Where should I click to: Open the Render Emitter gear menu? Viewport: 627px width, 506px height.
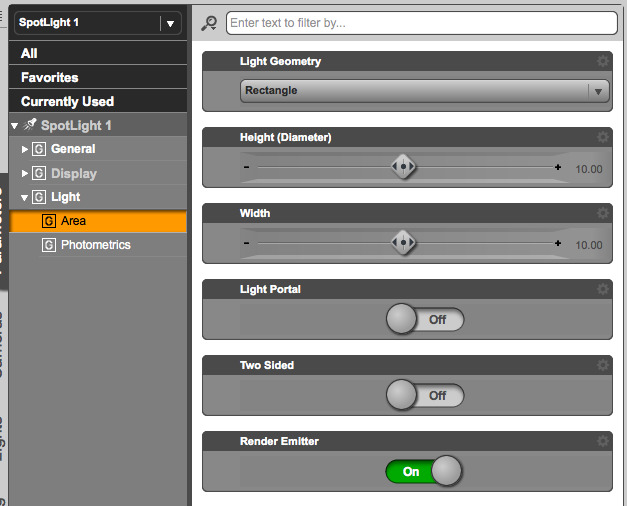coord(603,441)
